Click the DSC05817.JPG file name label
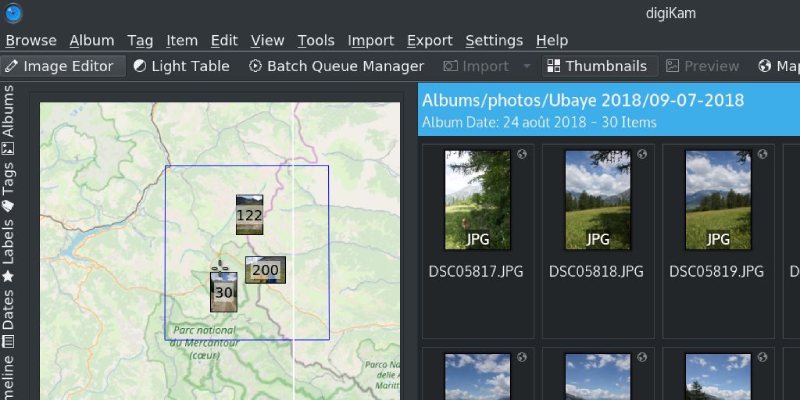Image resolution: width=800 pixels, height=400 pixels. click(476, 271)
